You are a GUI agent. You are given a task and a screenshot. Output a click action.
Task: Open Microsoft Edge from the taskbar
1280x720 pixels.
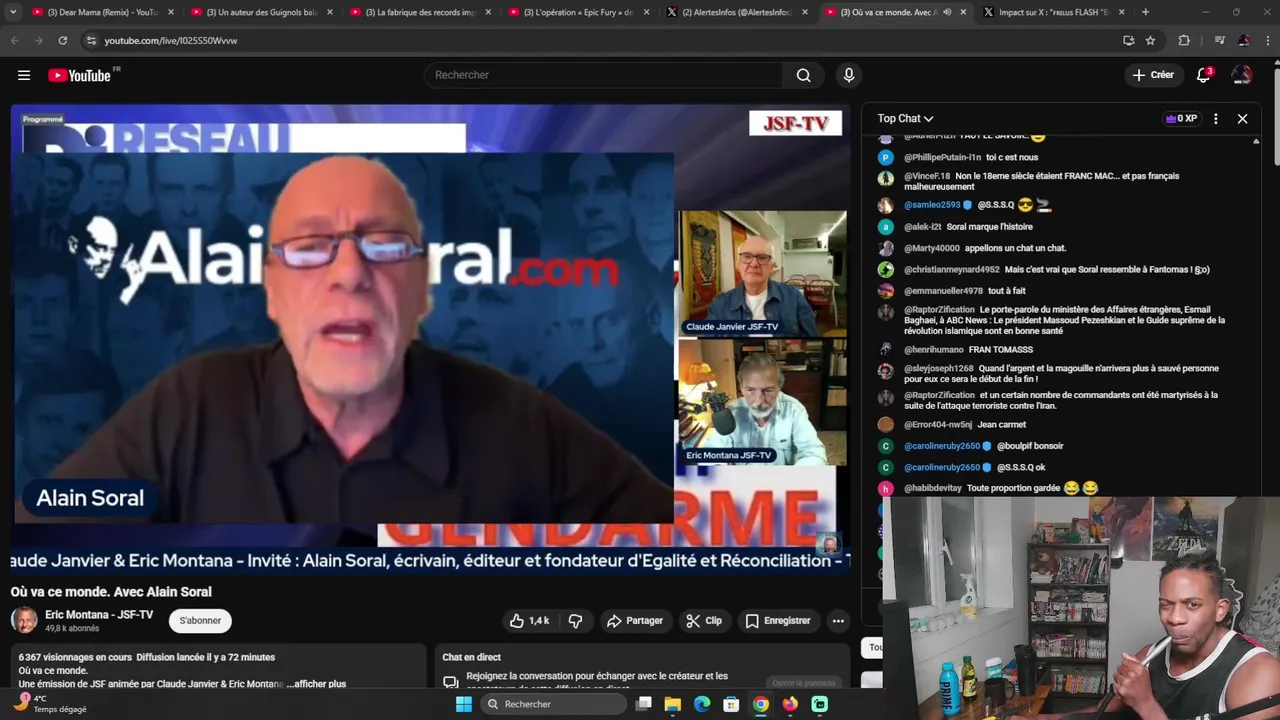(702, 704)
